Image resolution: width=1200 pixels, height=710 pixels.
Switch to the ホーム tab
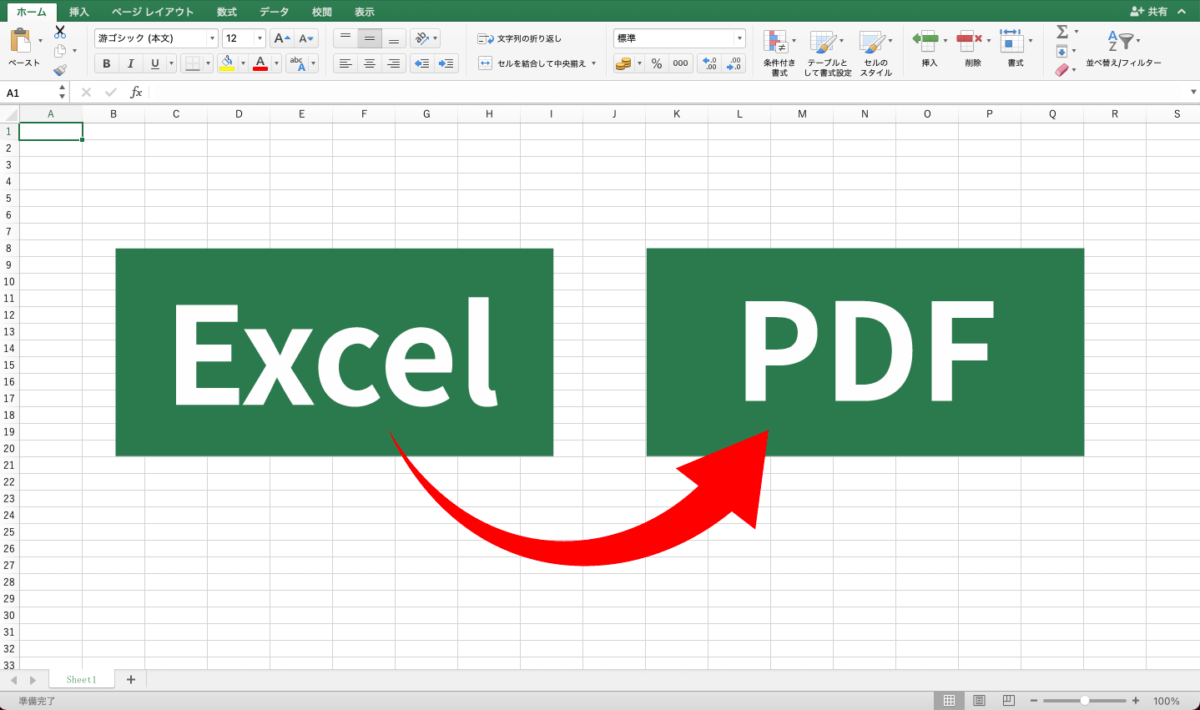[x=31, y=11]
